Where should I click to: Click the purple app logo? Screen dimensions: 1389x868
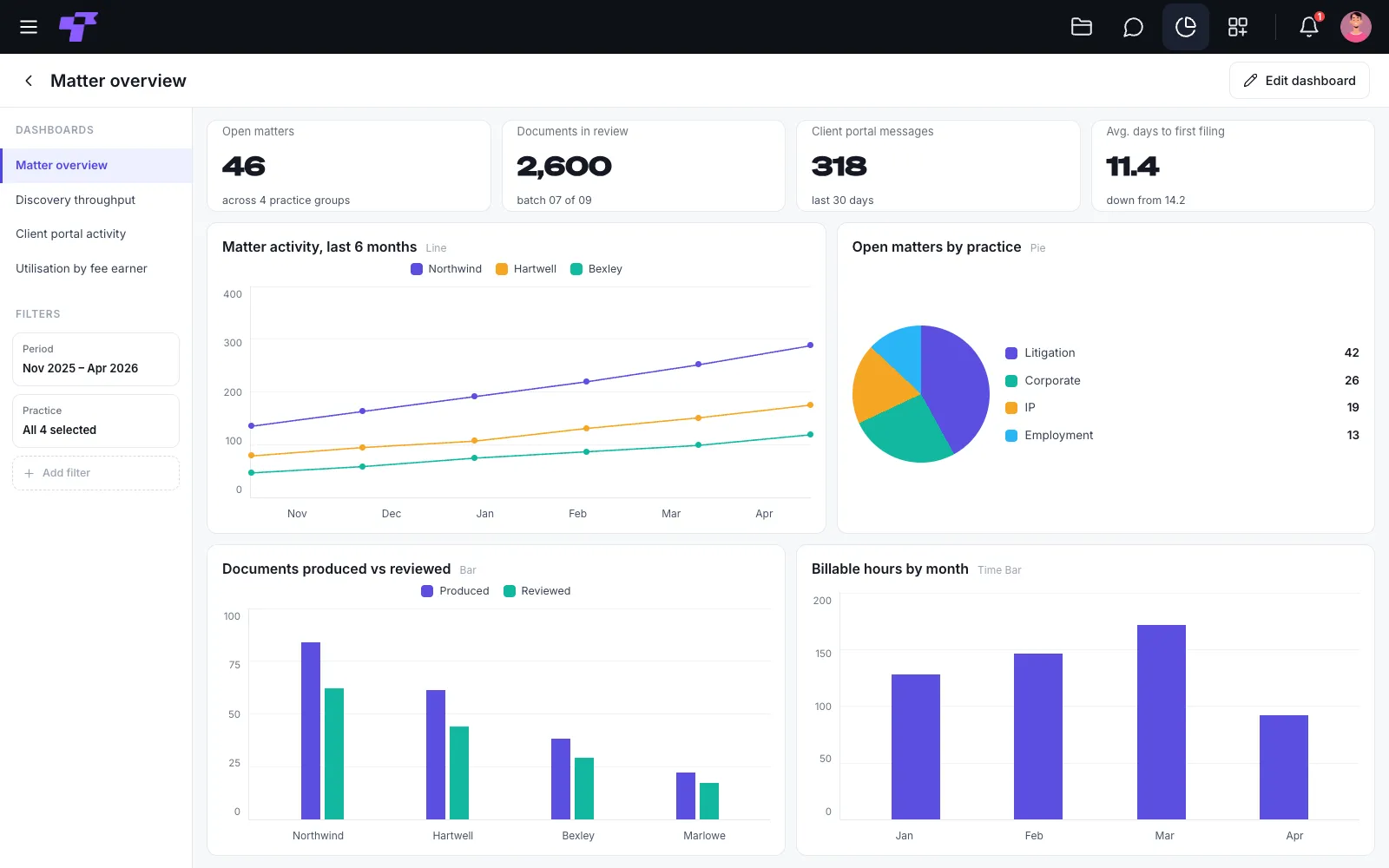point(78,27)
